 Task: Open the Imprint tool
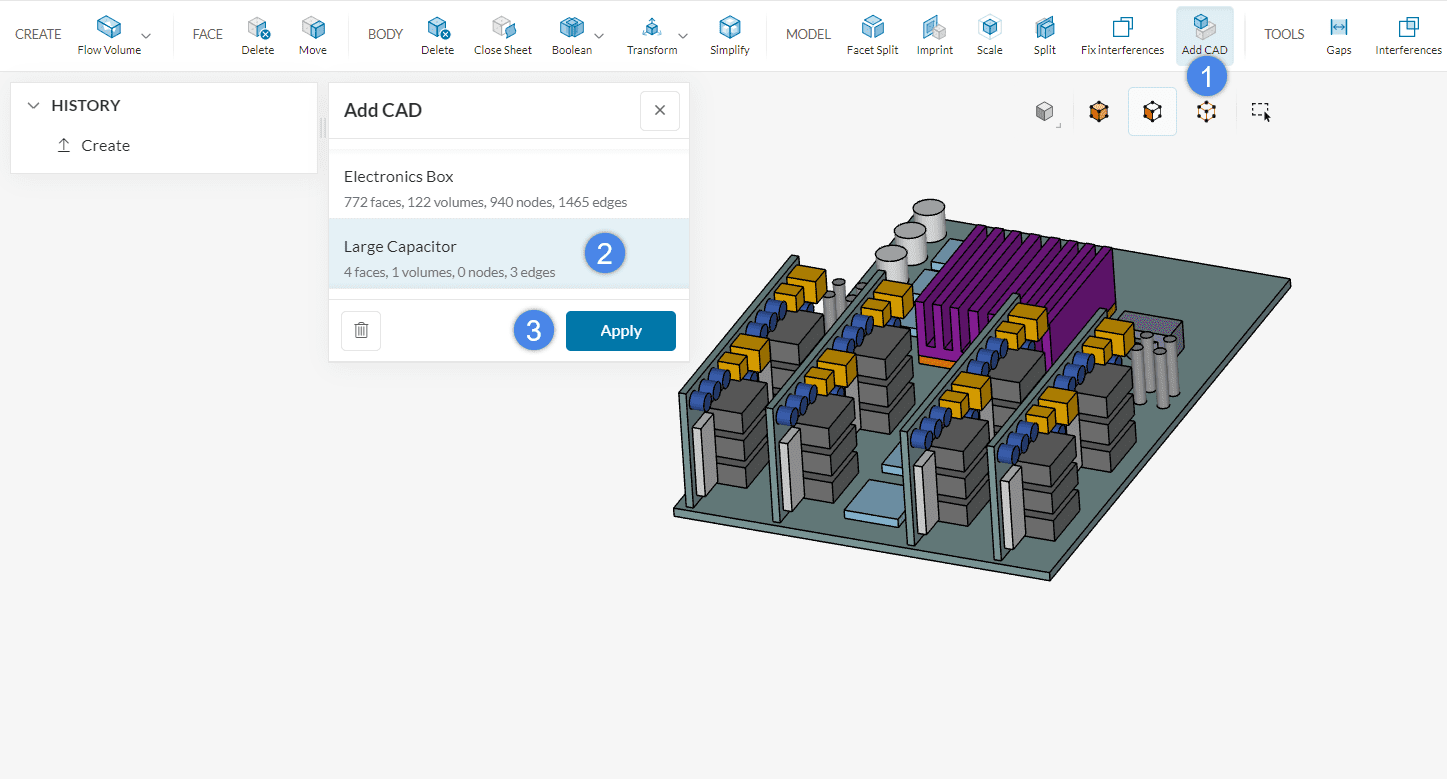[934, 33]
